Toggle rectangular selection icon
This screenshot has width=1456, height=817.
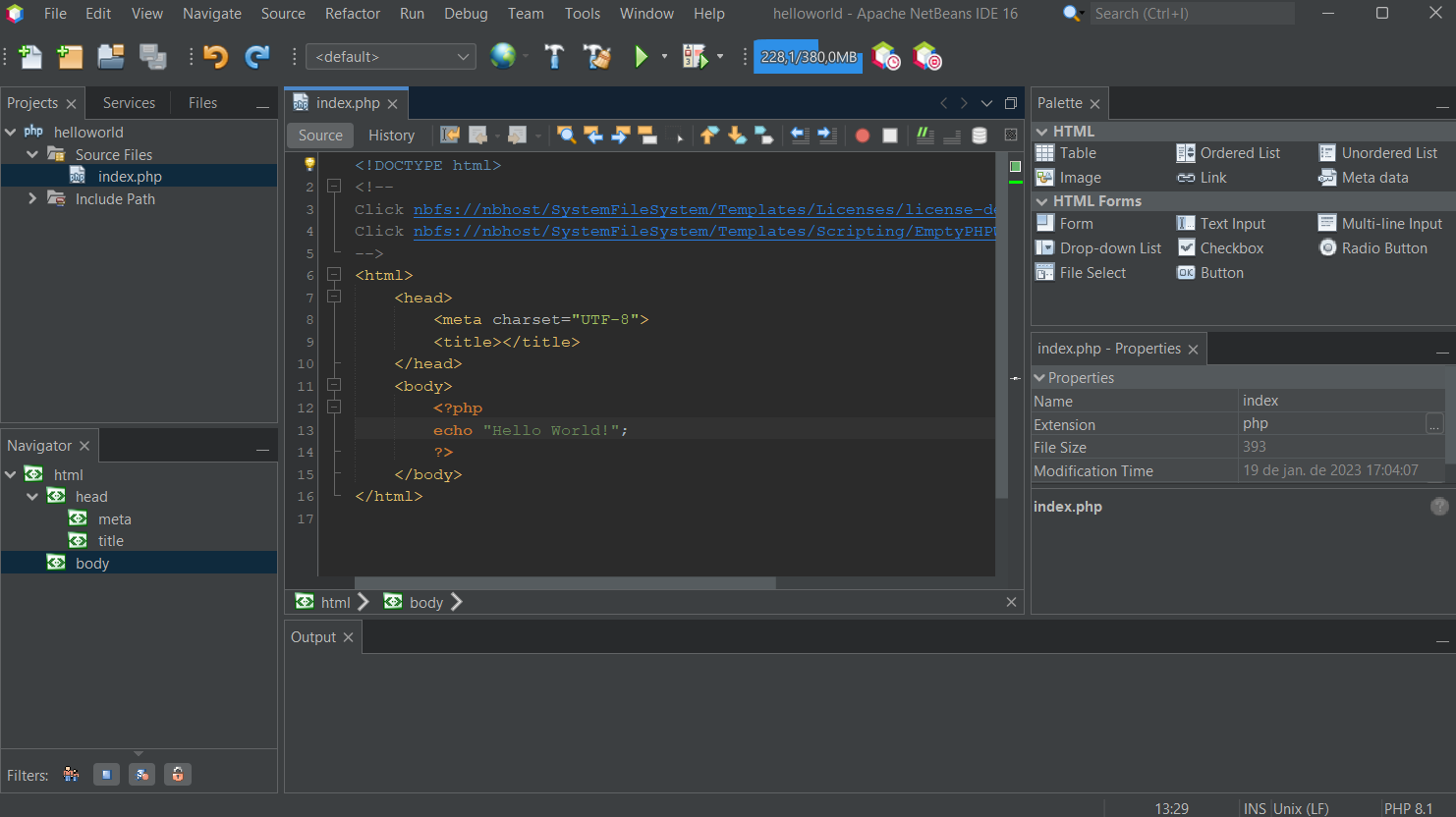[675, 136]
